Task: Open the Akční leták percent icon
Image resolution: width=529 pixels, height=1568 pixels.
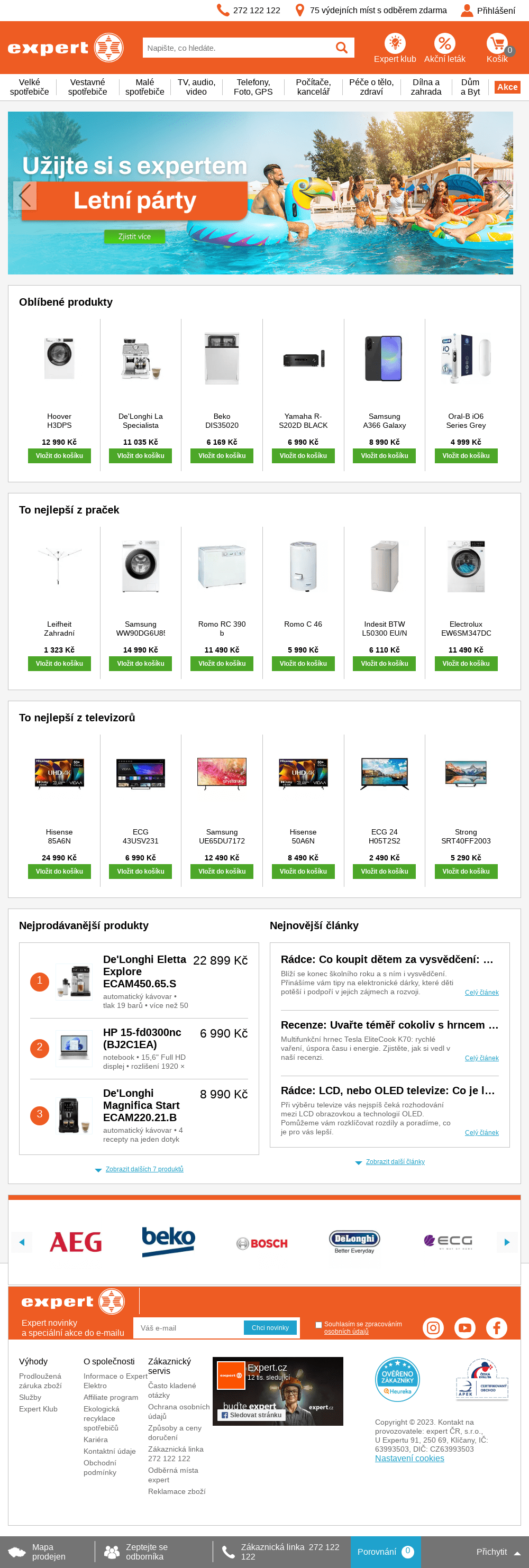Action: [x=444, y=43]
